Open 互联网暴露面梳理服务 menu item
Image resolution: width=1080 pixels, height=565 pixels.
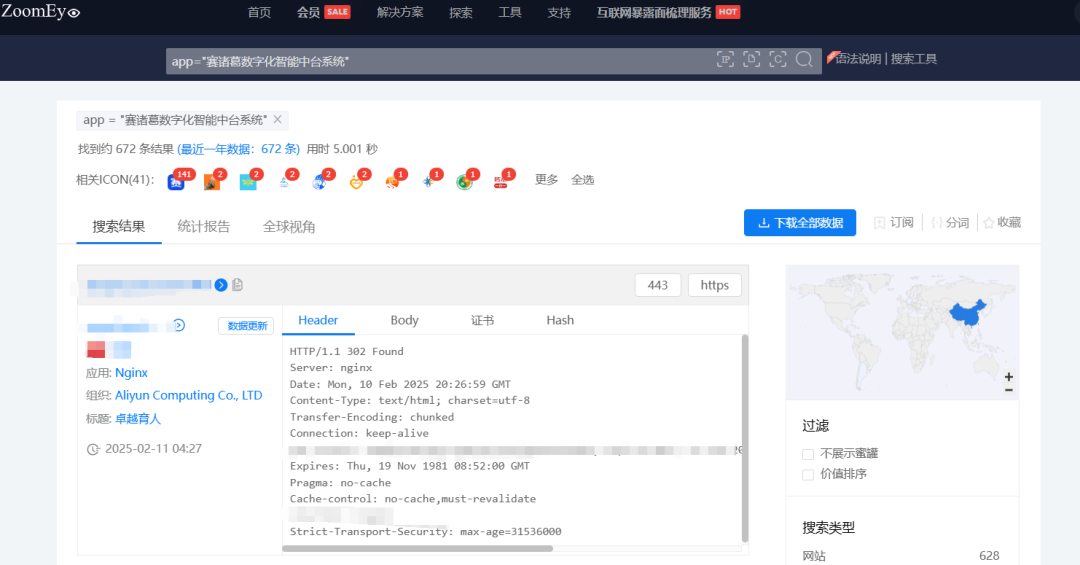654,12
